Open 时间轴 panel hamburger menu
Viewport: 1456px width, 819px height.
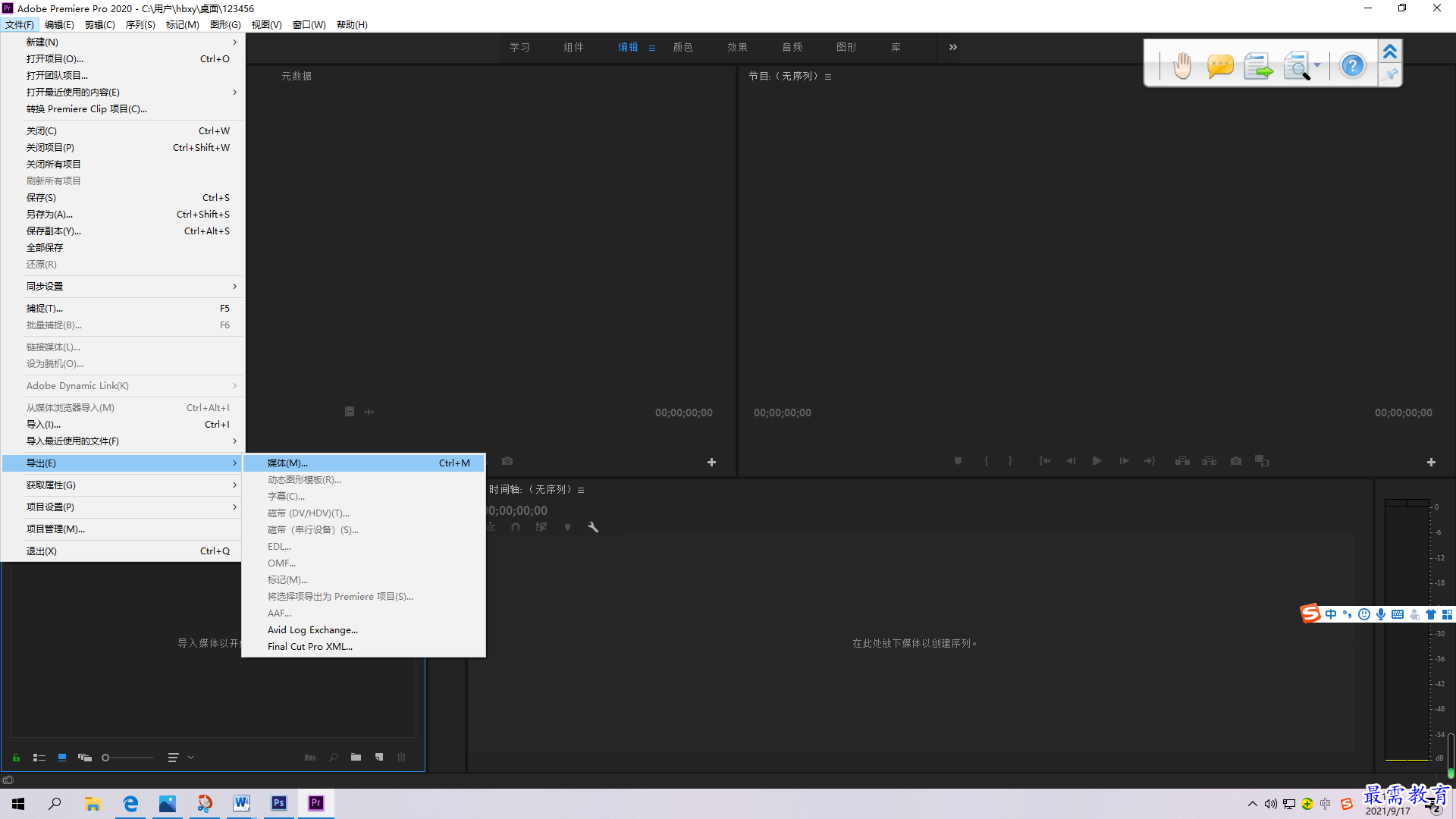(x=581, y=490)
